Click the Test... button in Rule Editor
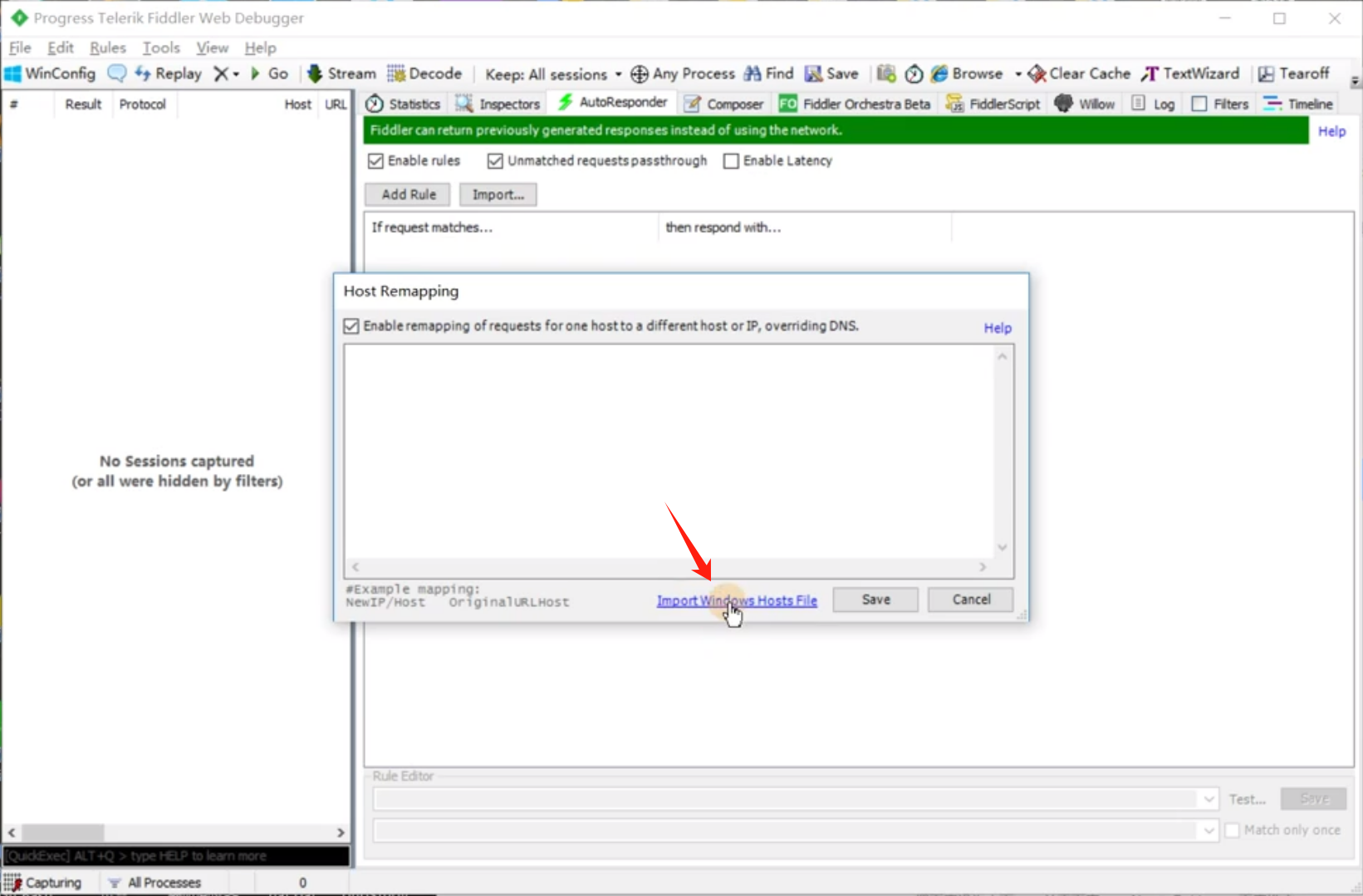 [x=1247, y=799]
